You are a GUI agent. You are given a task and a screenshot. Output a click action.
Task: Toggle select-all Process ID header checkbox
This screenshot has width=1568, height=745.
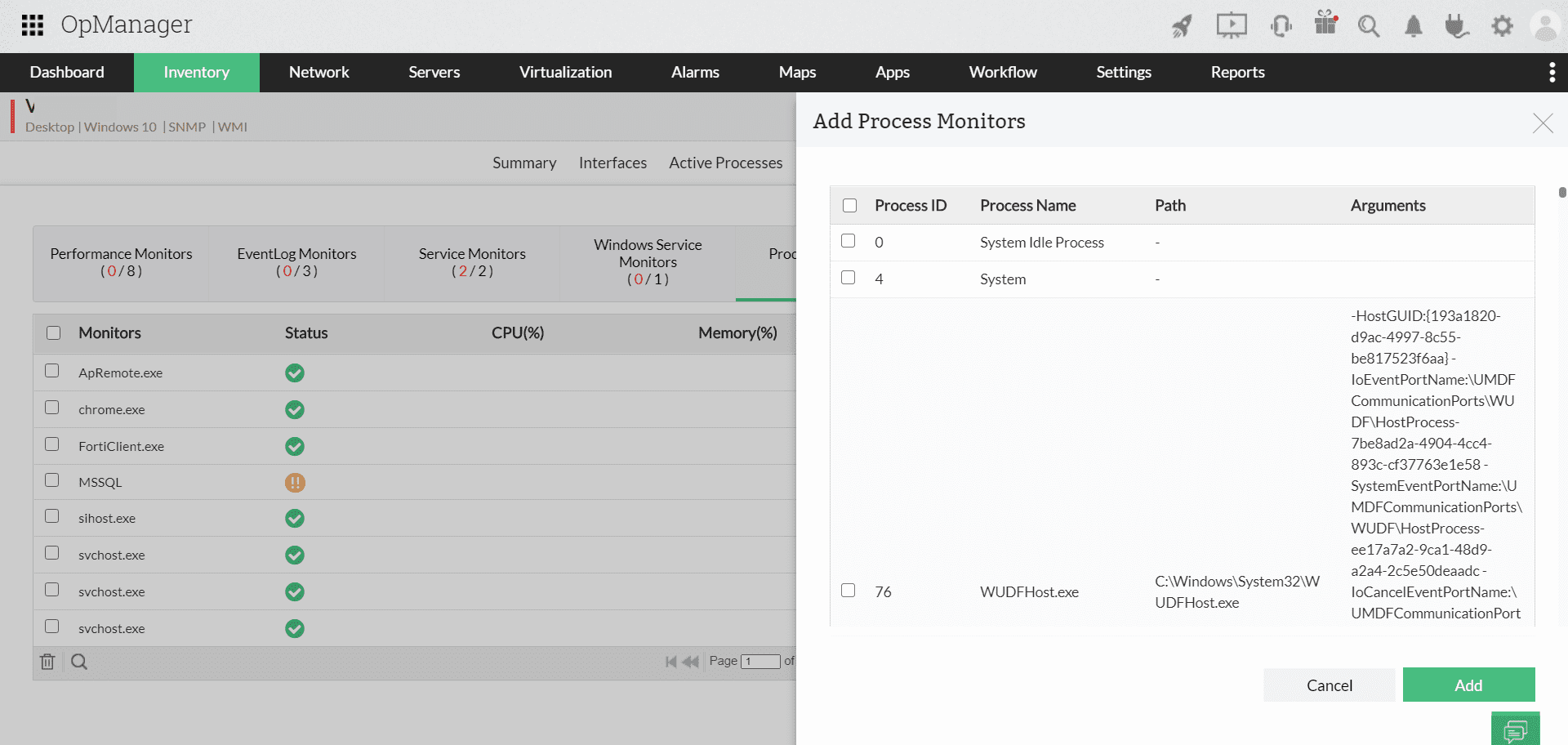850,206
